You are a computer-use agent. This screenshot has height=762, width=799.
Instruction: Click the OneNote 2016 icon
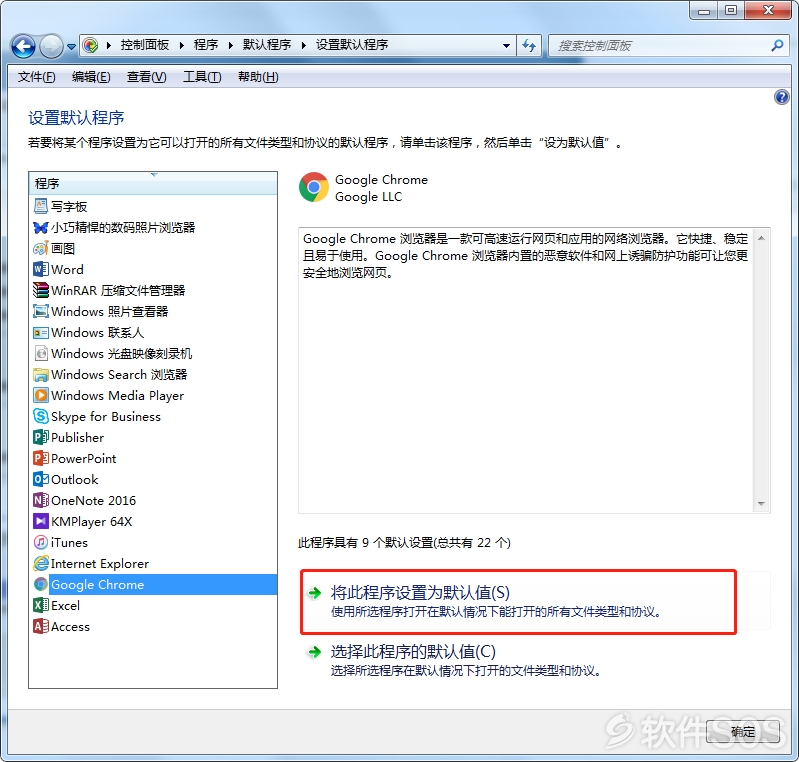41,500
